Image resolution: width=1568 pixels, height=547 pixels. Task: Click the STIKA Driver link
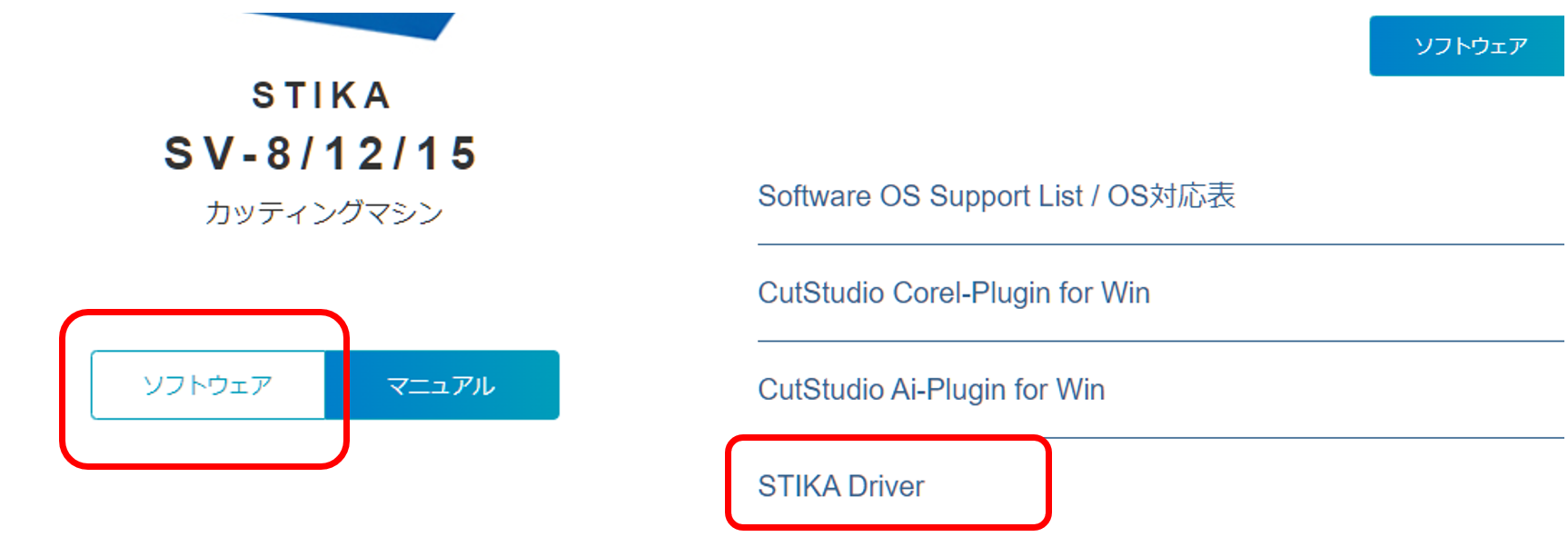point(841,486)
